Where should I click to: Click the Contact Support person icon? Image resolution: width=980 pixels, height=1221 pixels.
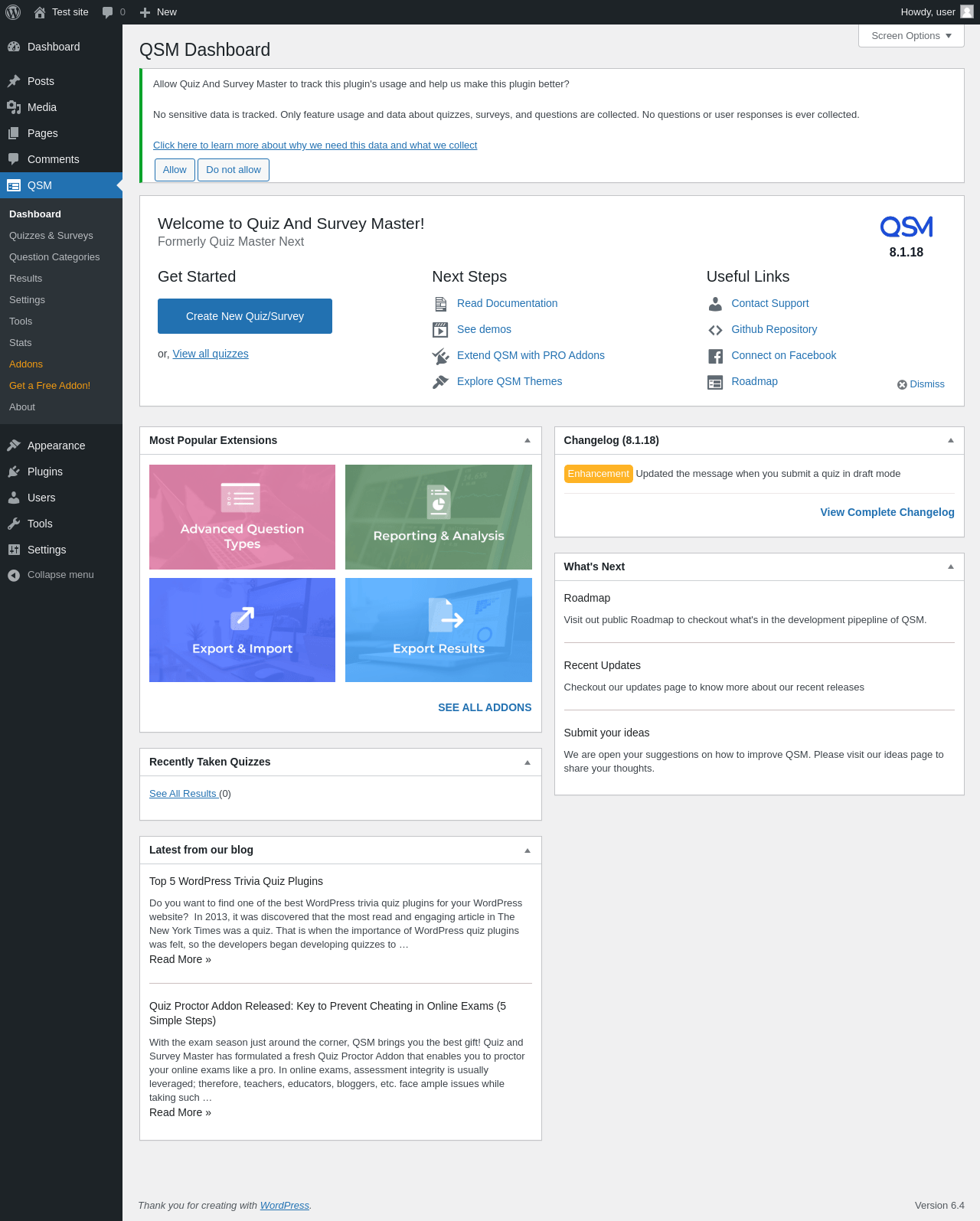click(715, 304)
